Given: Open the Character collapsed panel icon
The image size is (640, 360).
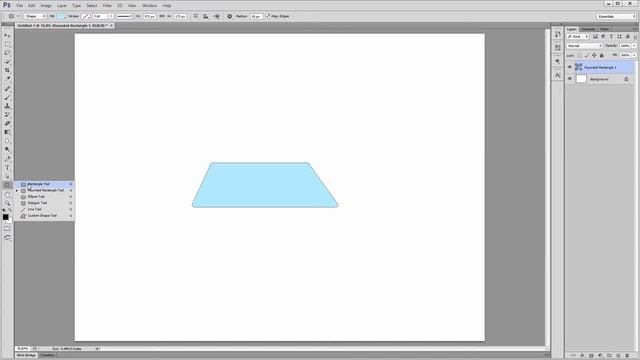Looking at the screenshot, I should (558, 75).
